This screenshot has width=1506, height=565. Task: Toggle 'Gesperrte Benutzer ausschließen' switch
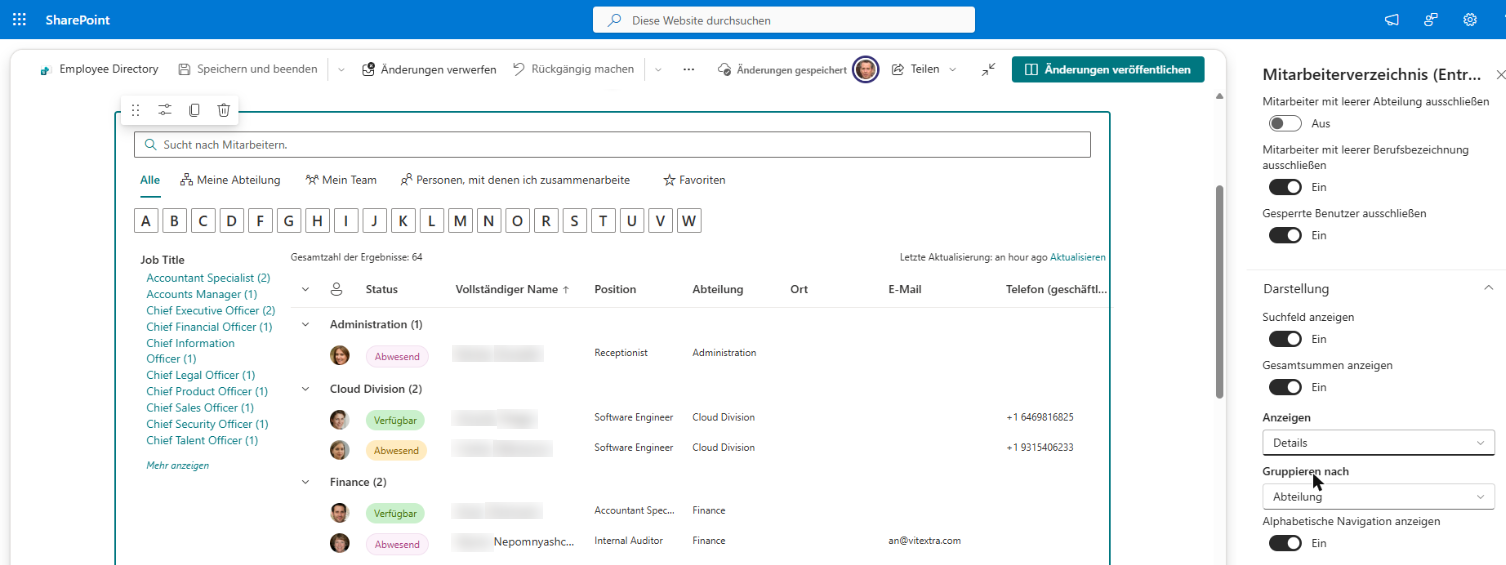pyautogui.click(x=1285, y=235)
